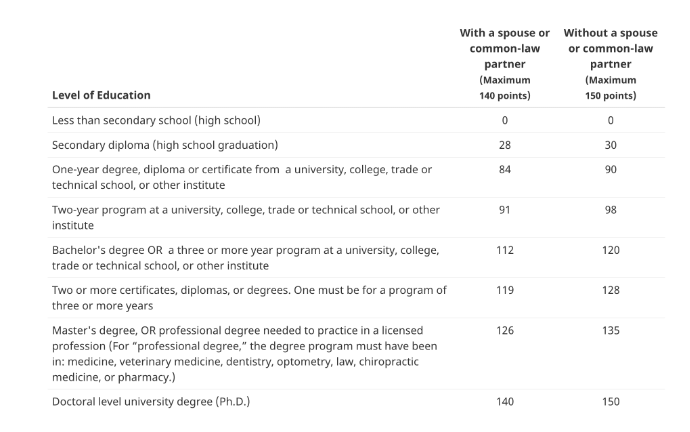Click '(Maximum 150 points)' text in the header
This screenshot has width=690, height=432.
coord(610,88)
